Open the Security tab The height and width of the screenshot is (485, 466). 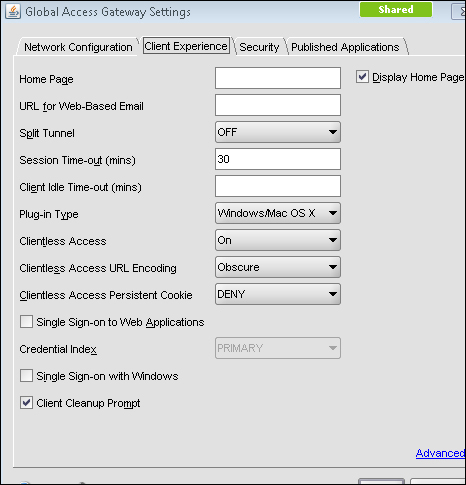(259, 47)
